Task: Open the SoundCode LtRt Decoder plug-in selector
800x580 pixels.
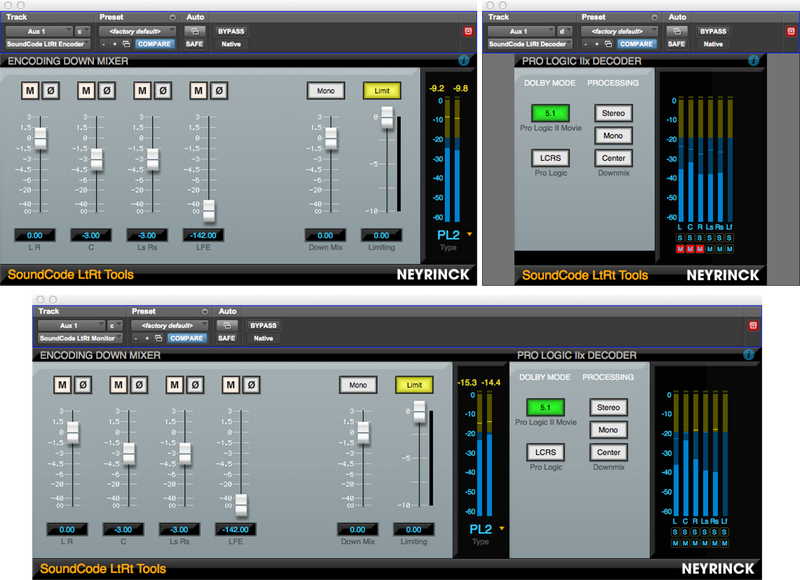Action: click(x=530, y=44)
